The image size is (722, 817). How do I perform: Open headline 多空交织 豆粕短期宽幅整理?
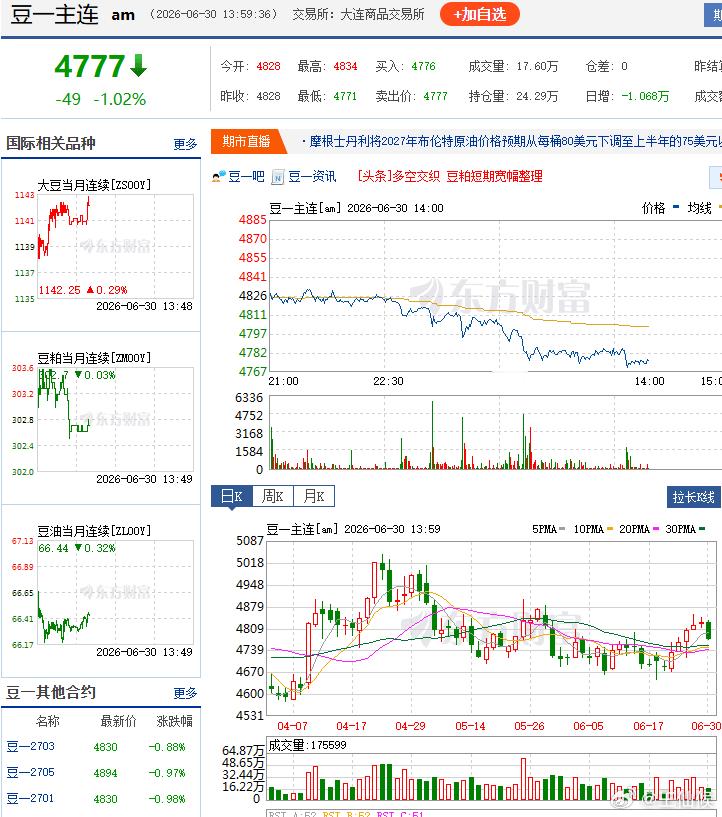(451, 177)
